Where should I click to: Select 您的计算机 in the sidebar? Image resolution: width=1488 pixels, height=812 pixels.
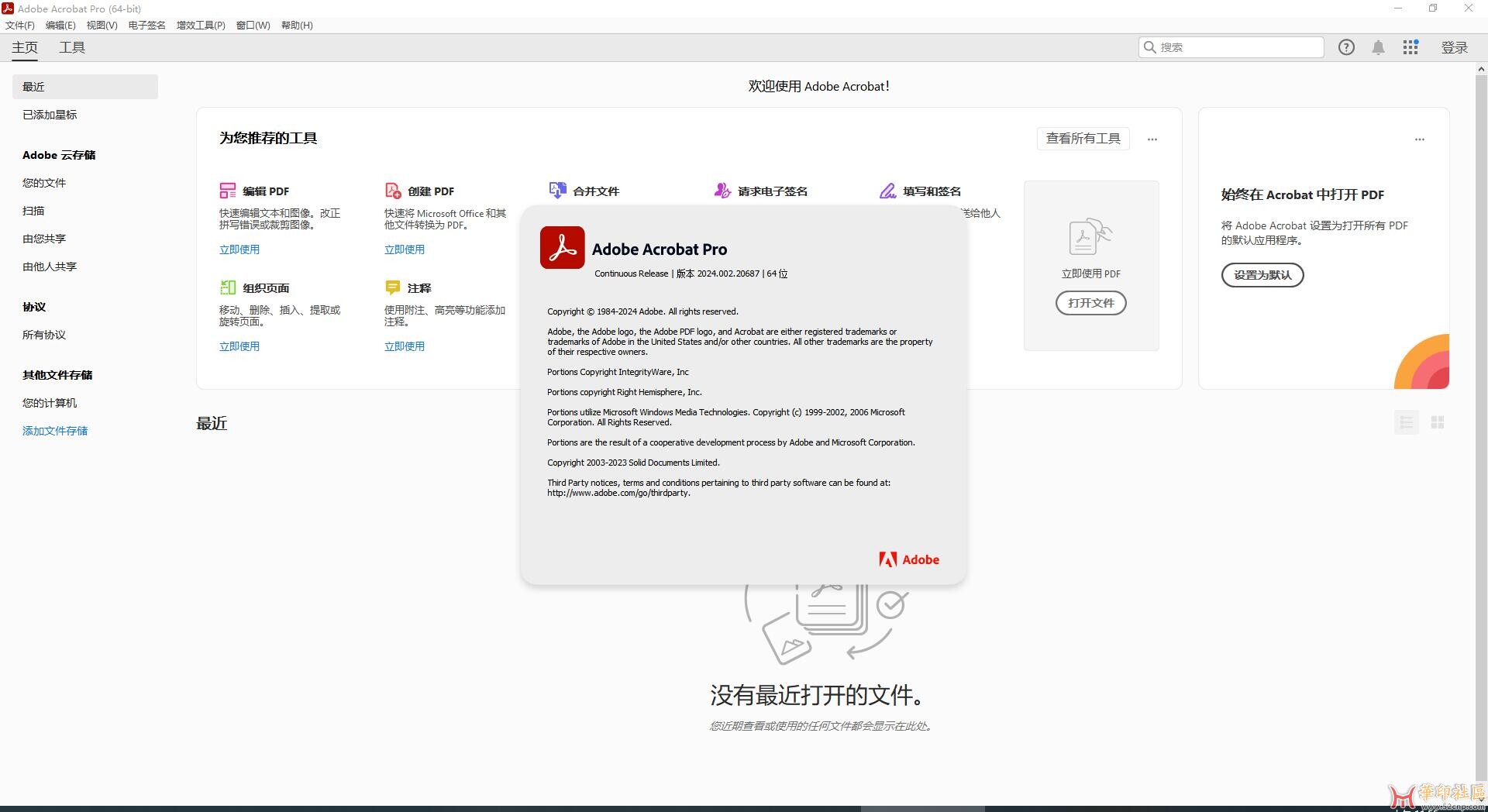[50, 403]
